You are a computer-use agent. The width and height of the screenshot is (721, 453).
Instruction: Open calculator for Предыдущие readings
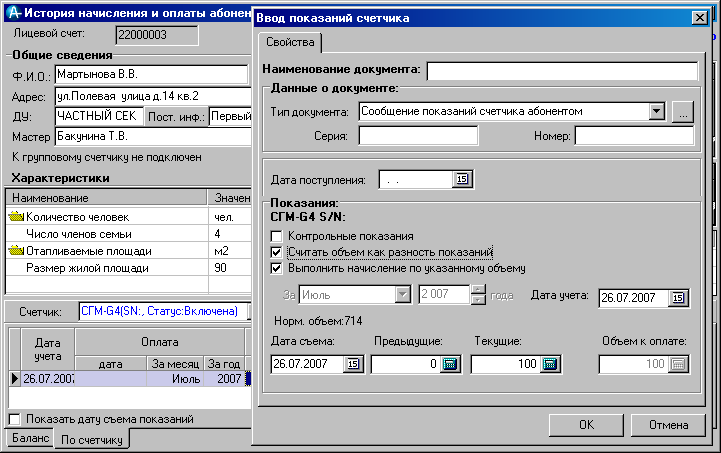click(x=448, y=365)
